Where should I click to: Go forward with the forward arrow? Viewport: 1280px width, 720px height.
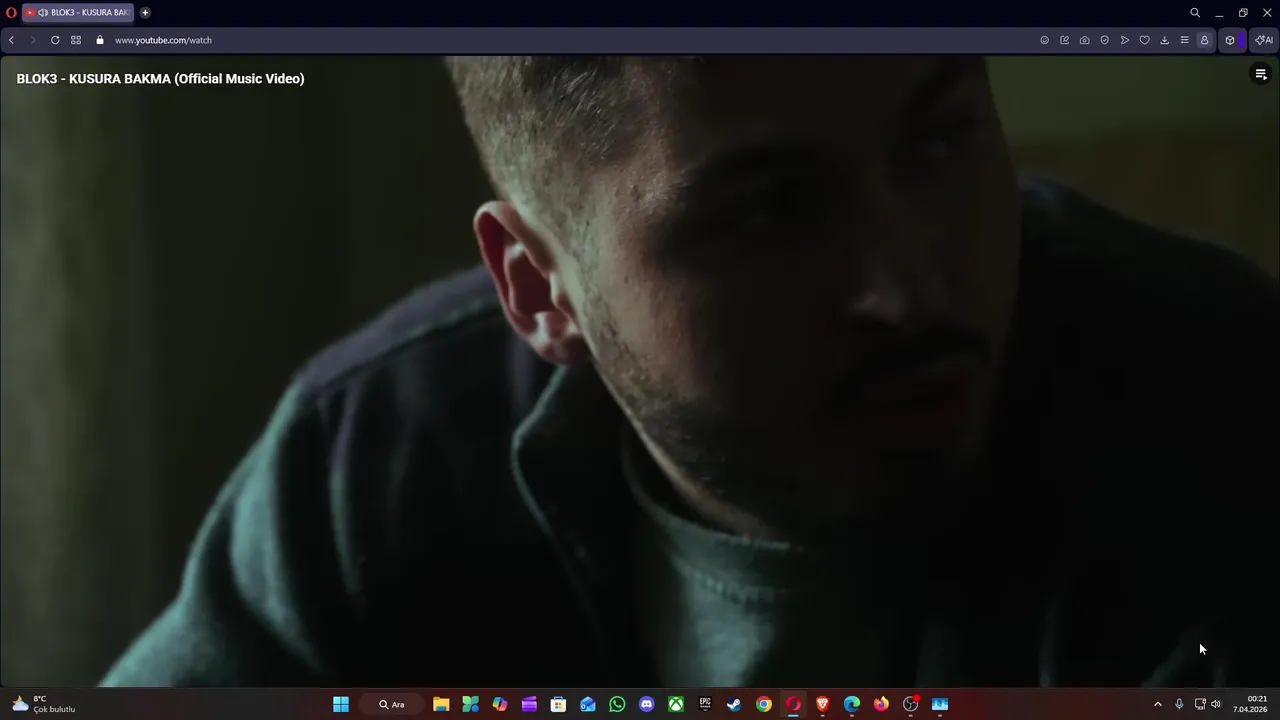click(x=33, y=40)
